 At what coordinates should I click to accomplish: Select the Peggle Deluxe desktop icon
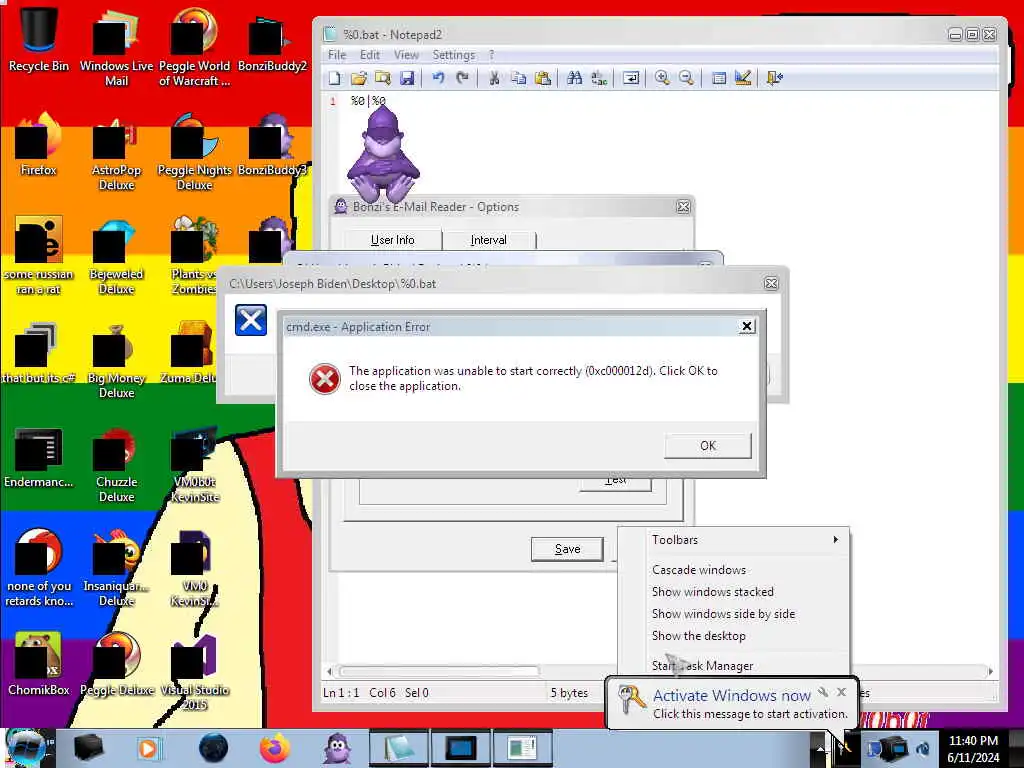tap(116, 664)
